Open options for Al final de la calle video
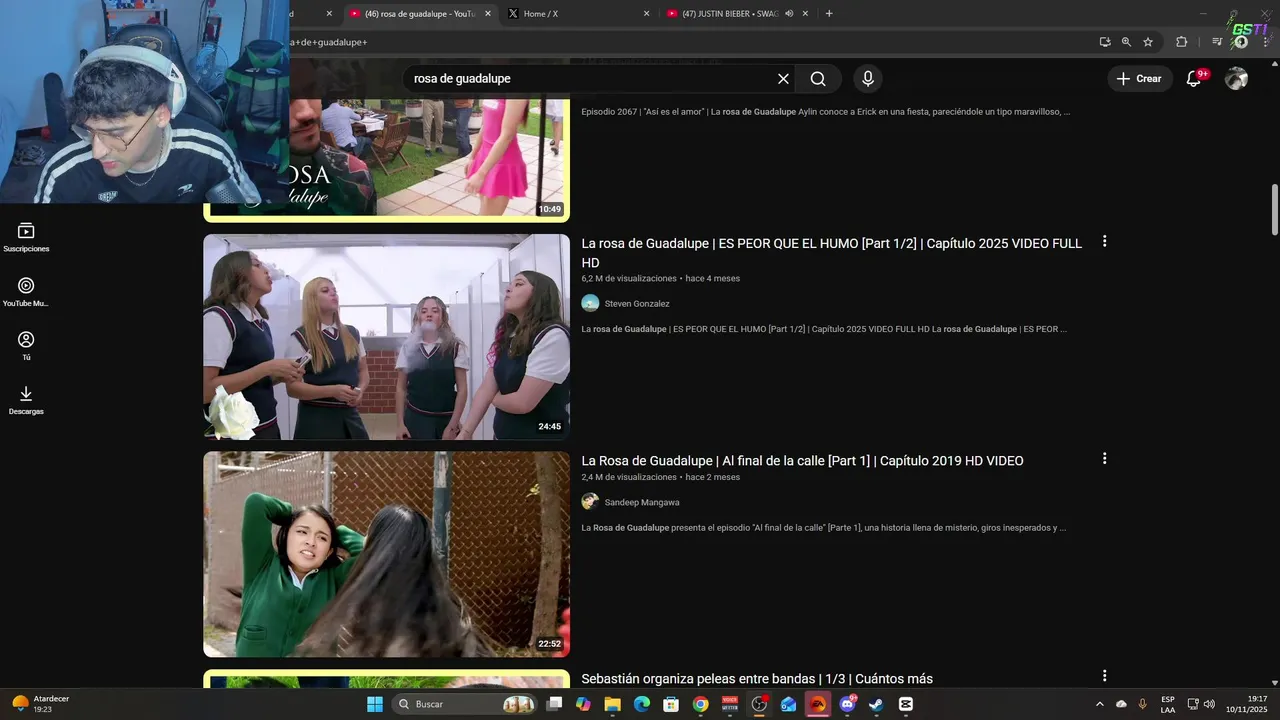1280x720 pixels. (1104, 458)
